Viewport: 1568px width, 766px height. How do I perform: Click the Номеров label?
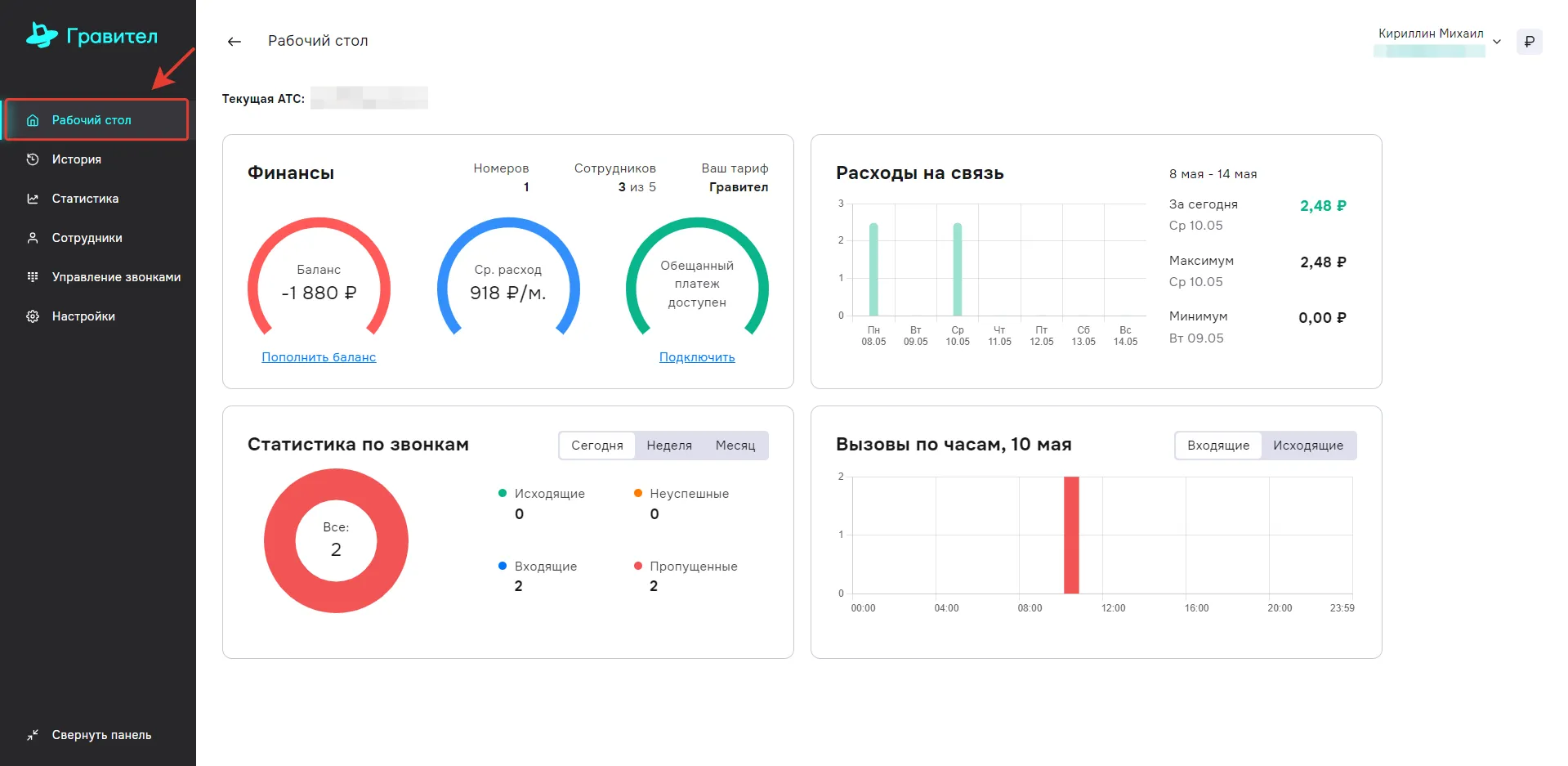pyautogui.click(x=501, y=168)
